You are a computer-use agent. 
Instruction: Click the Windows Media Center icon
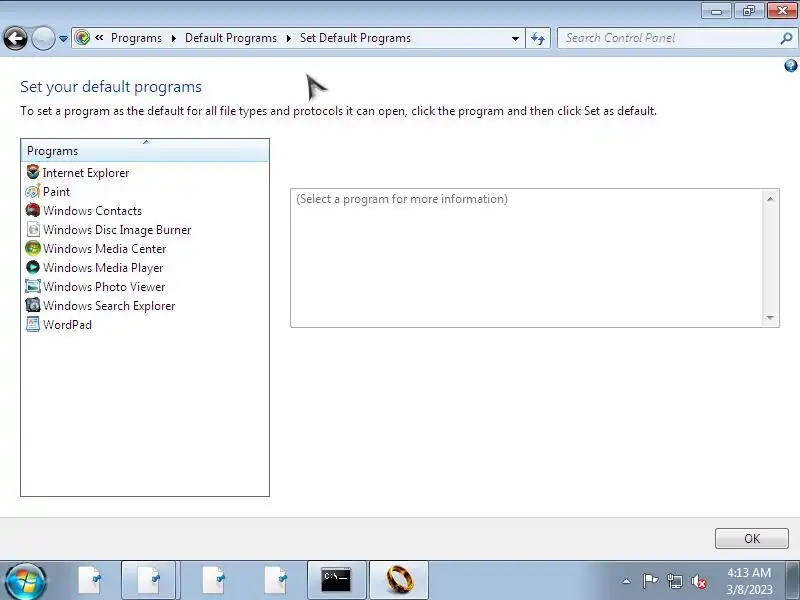click(33, 248)
